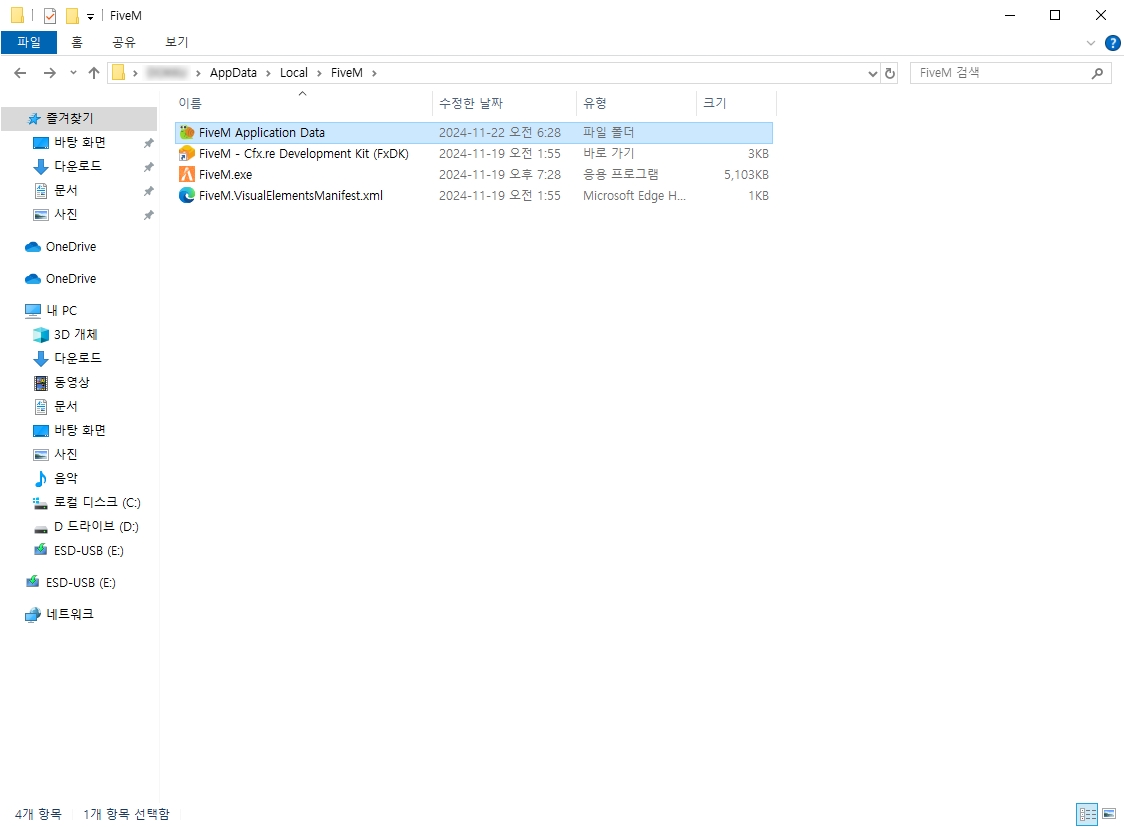Go up one folder level arrow
Screen dimensions: 1125x827
coord(94,73)
